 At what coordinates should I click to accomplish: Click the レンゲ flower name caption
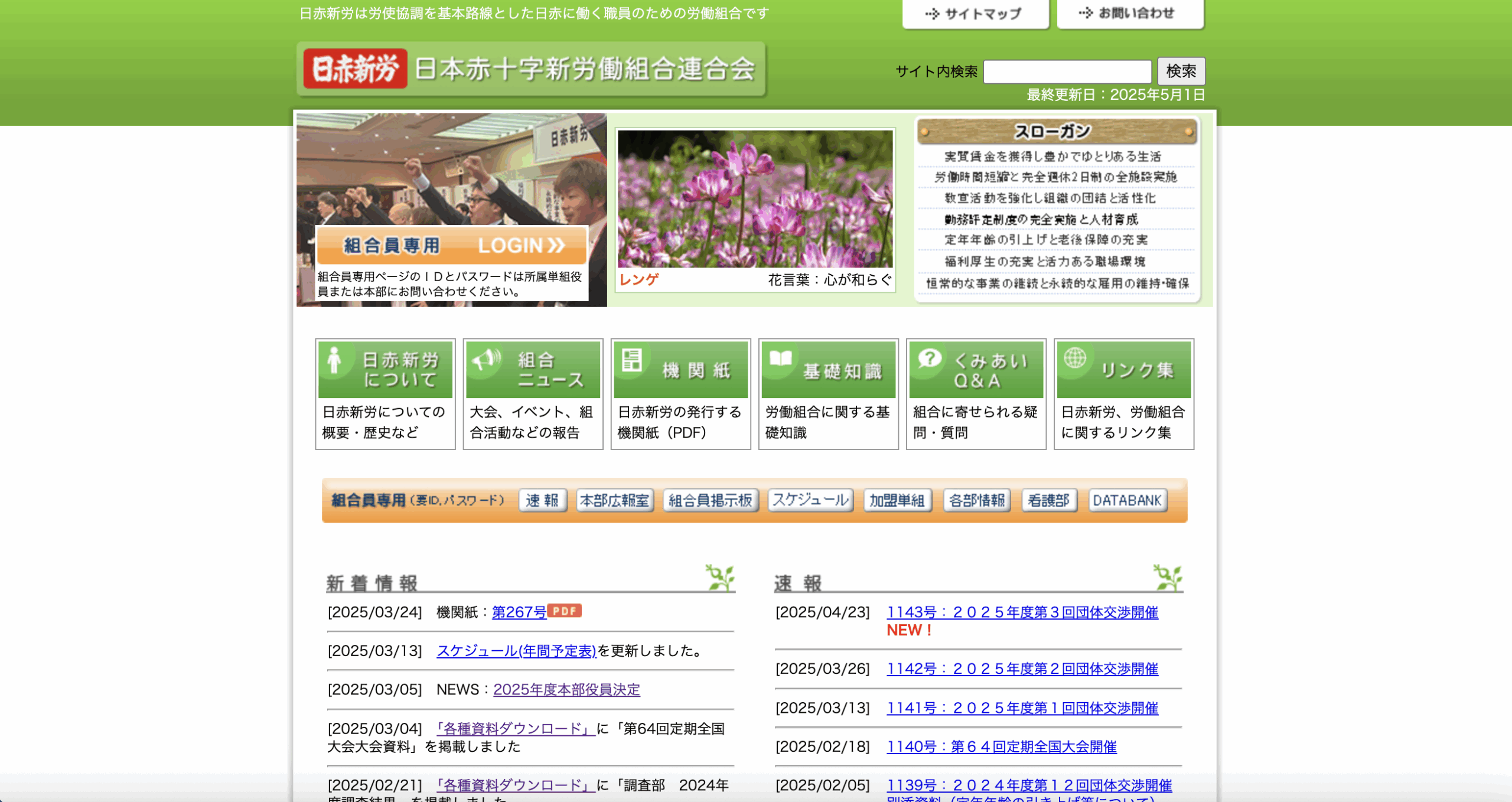(x=638, y=280)
